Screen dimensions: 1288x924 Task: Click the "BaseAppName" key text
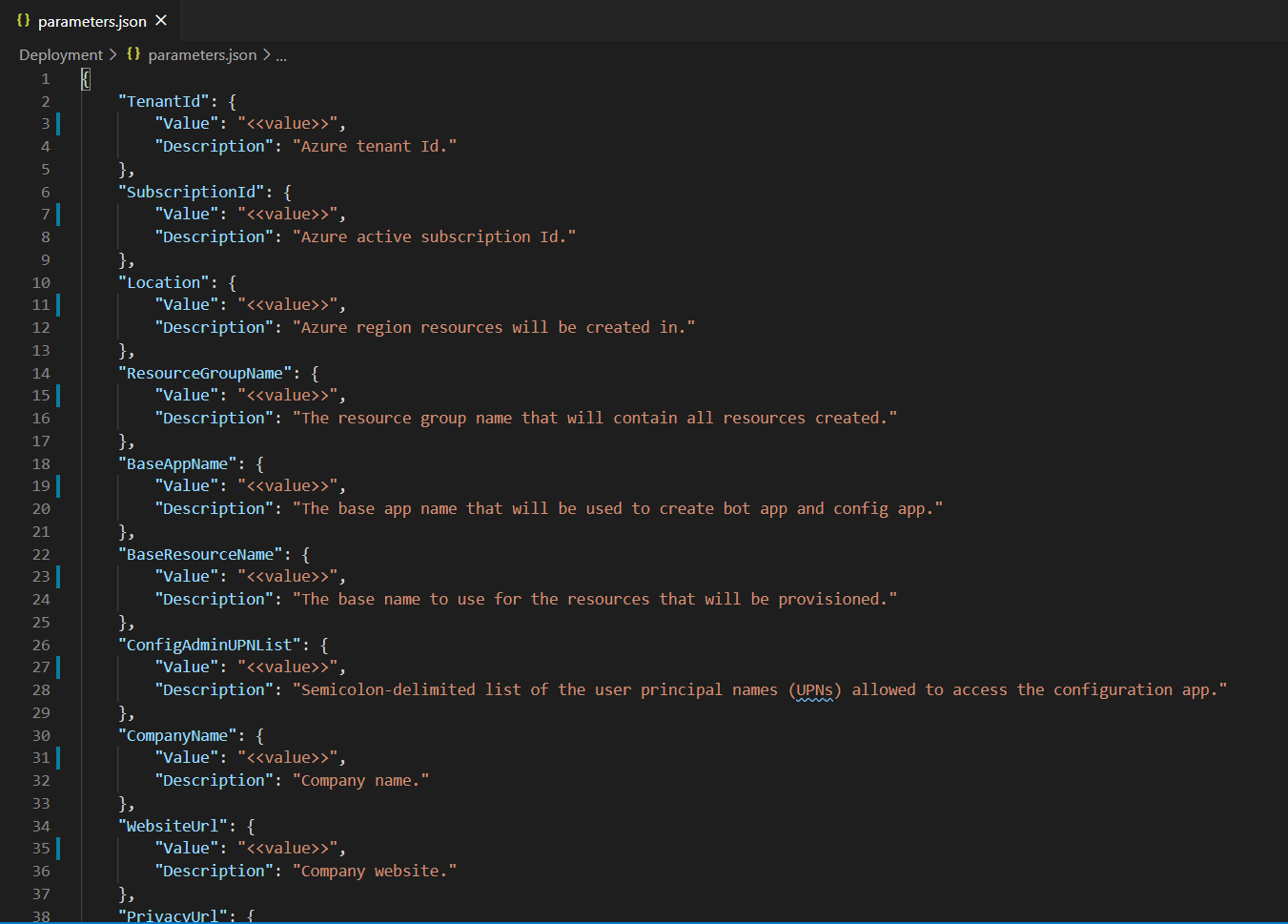[x=177, y=463]
